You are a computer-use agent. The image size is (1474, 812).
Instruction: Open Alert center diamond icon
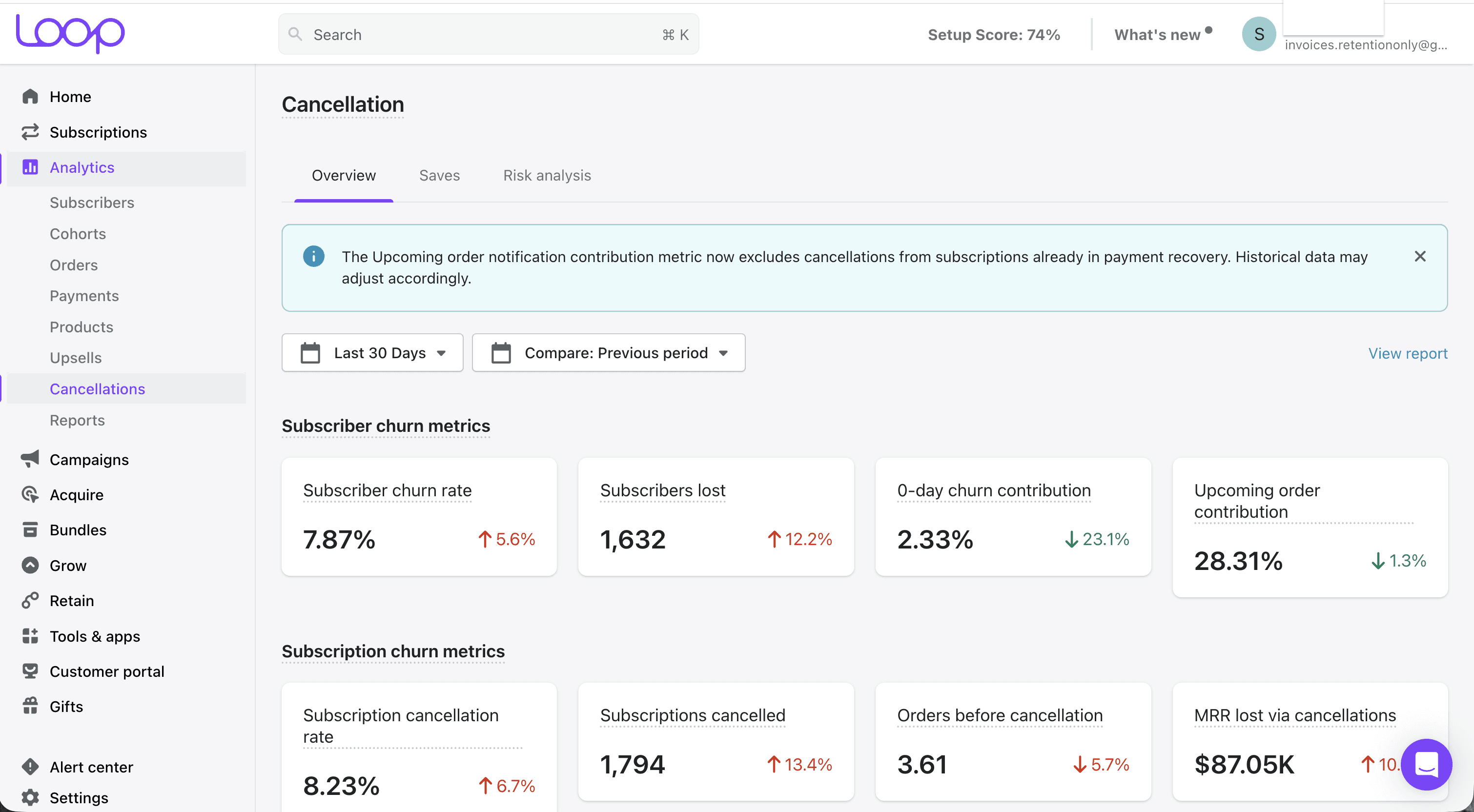[x=30, y=766]
